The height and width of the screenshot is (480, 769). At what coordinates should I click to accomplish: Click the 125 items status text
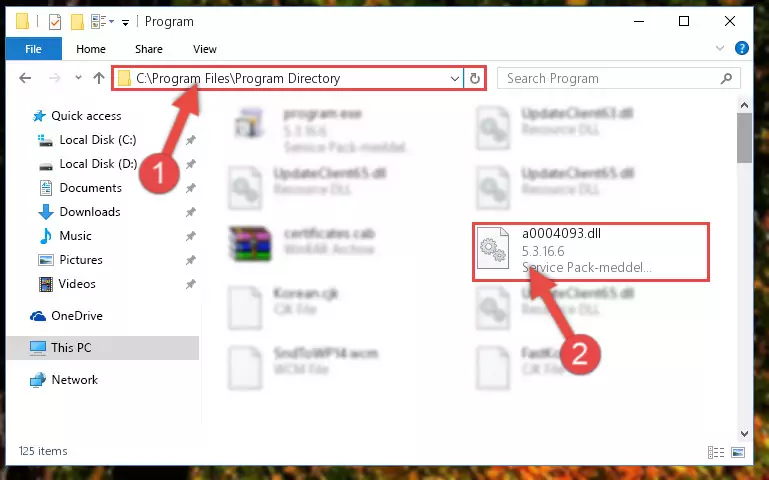tap(43, 451)
